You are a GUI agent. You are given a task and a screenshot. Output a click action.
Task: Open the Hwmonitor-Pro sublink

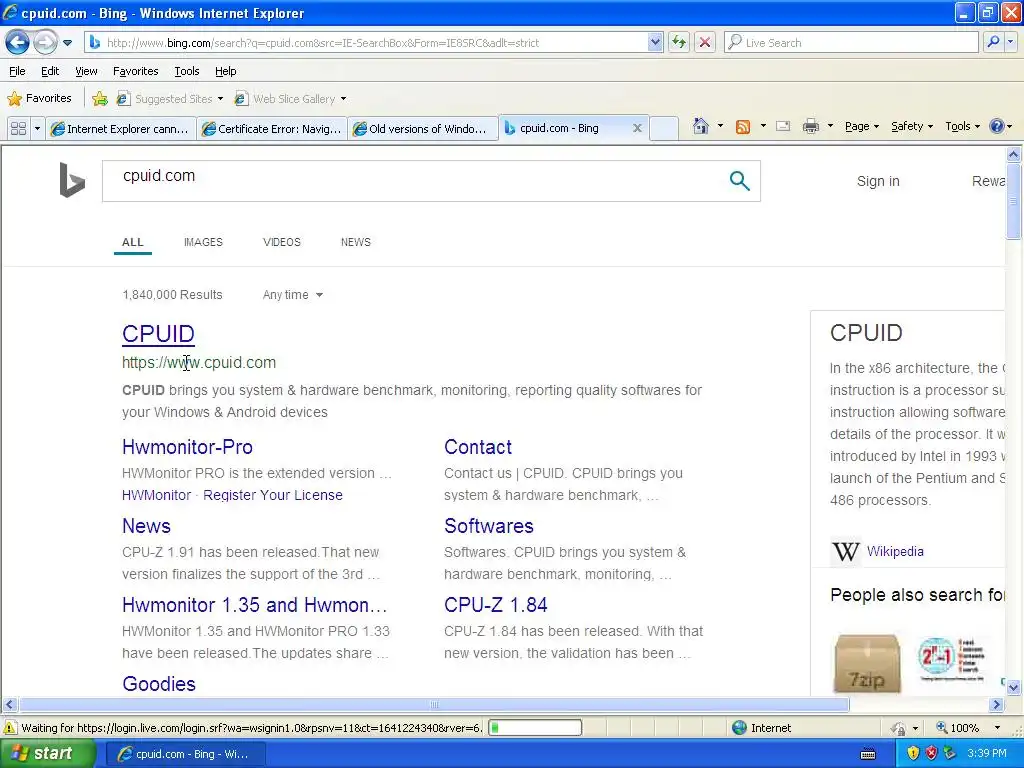click(187, 447)
